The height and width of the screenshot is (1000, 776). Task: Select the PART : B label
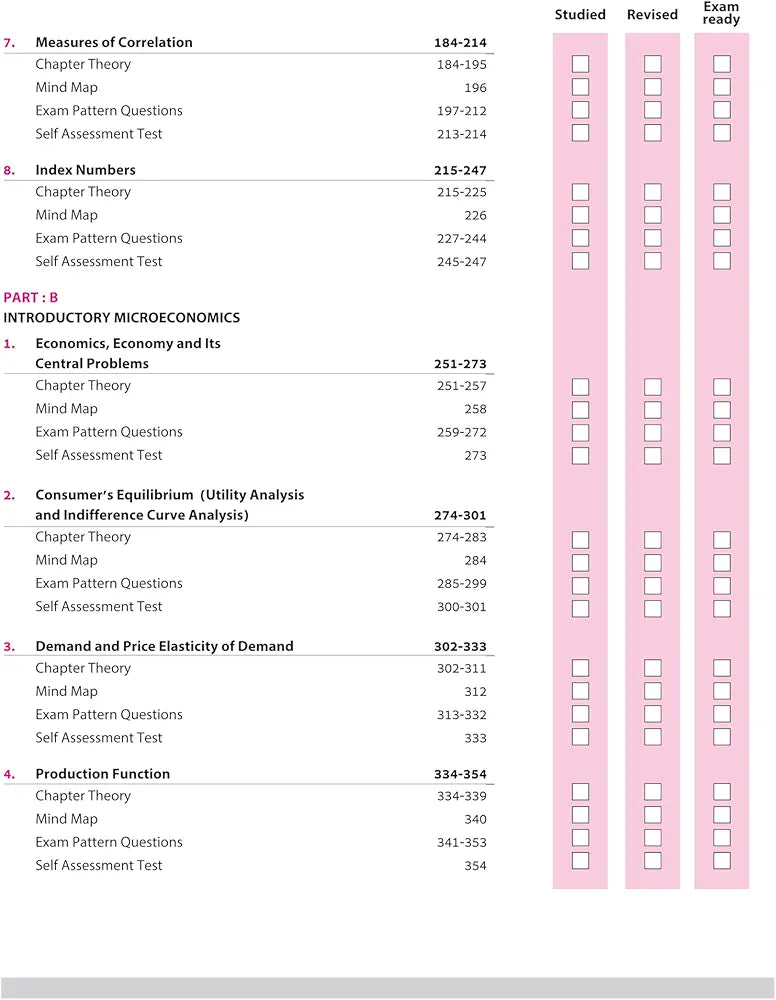tap(31, 298)
